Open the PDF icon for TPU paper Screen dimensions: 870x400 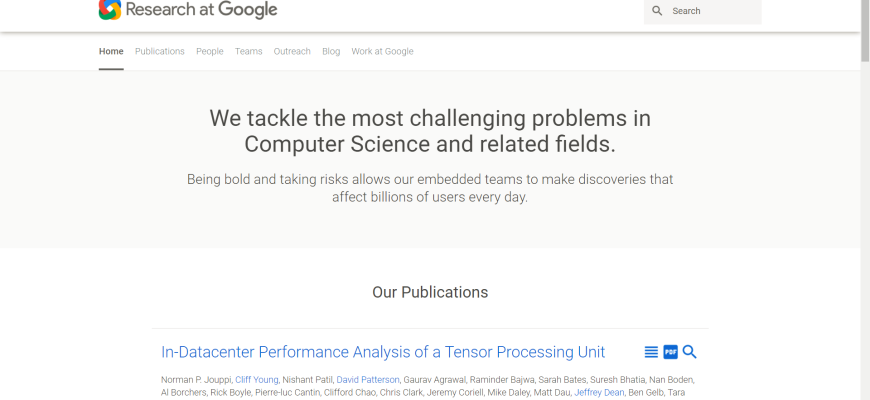(x=670, y=352)
